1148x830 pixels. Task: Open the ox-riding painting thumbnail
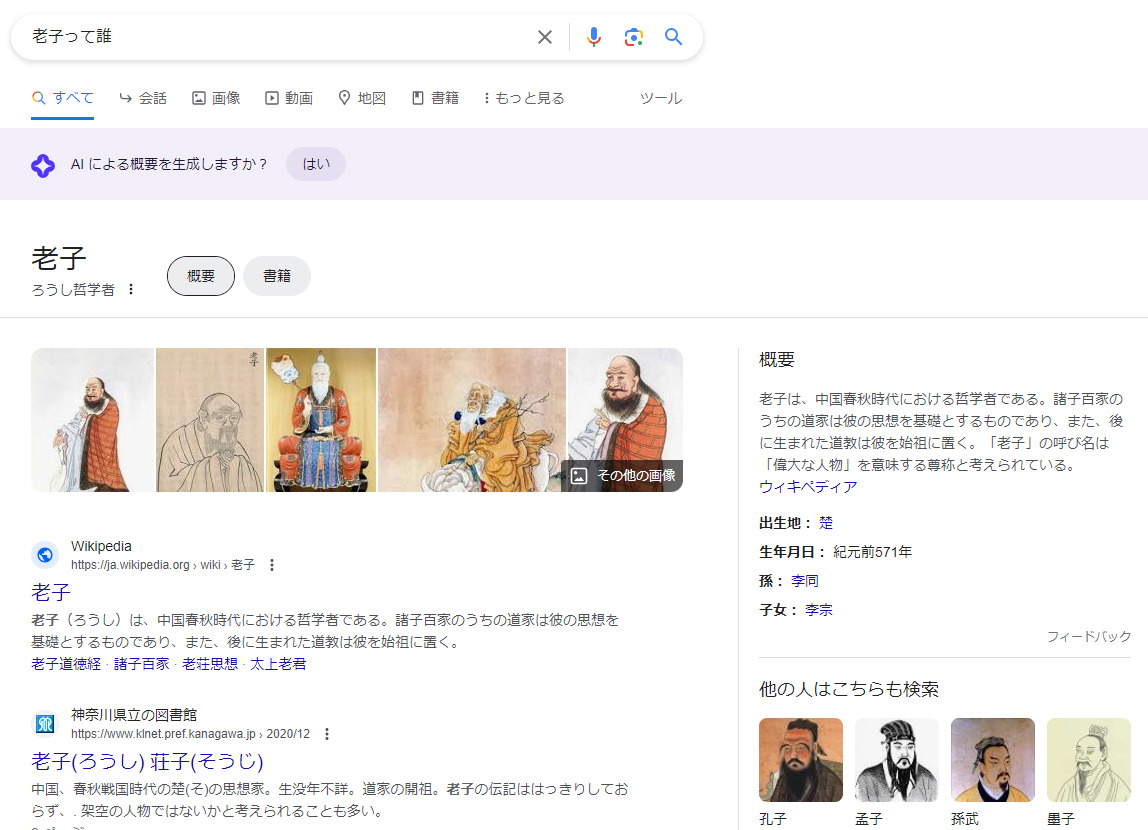[x=472, y=419]
